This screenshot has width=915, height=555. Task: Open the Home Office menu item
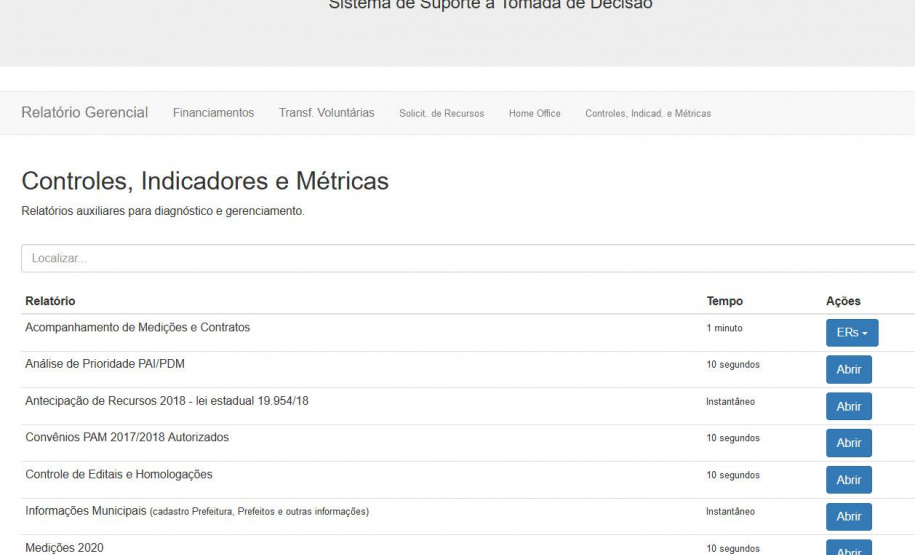(x=535, y=113)
